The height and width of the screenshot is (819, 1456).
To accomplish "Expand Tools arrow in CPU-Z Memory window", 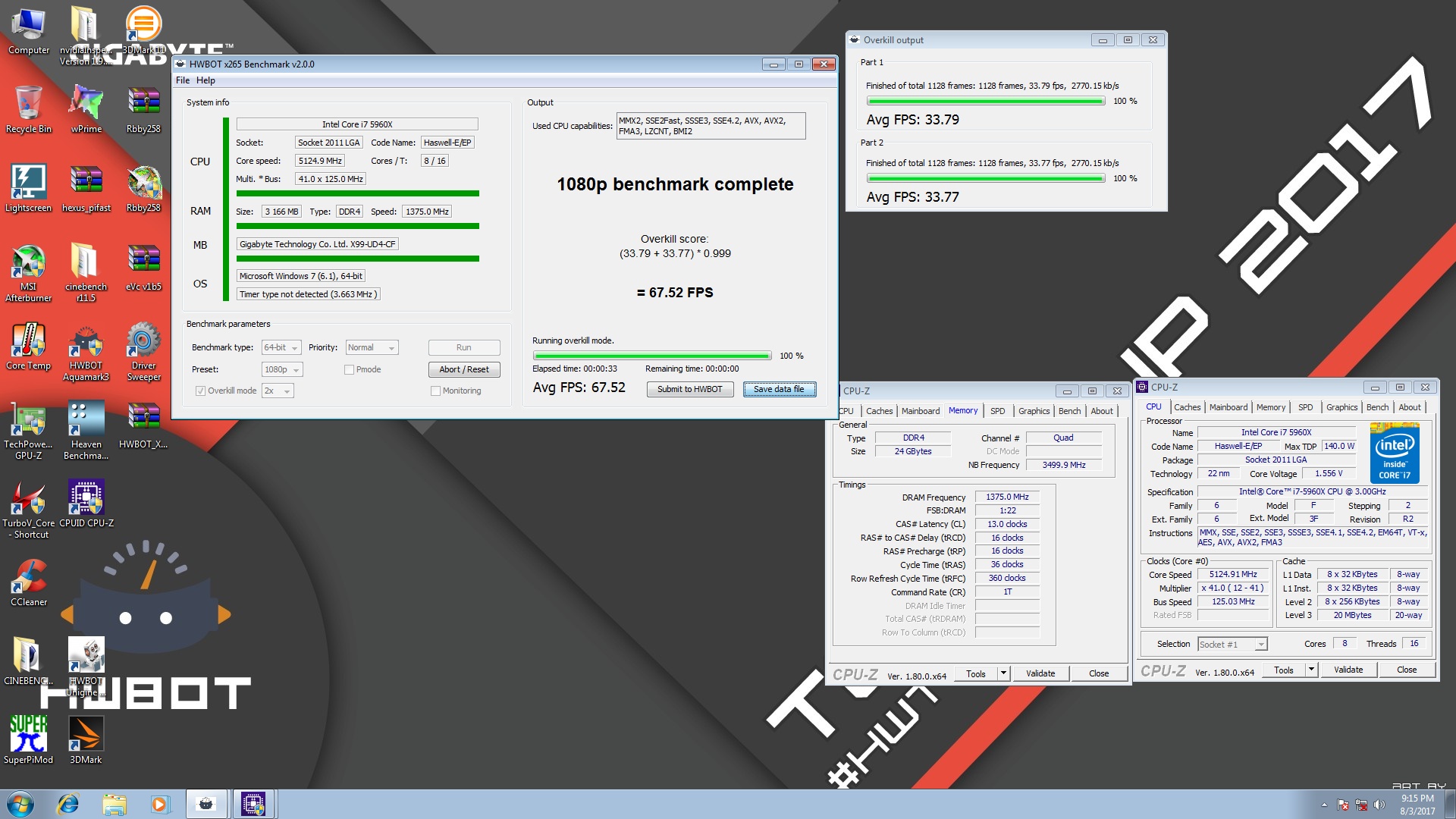I will tap(1003, 673).
